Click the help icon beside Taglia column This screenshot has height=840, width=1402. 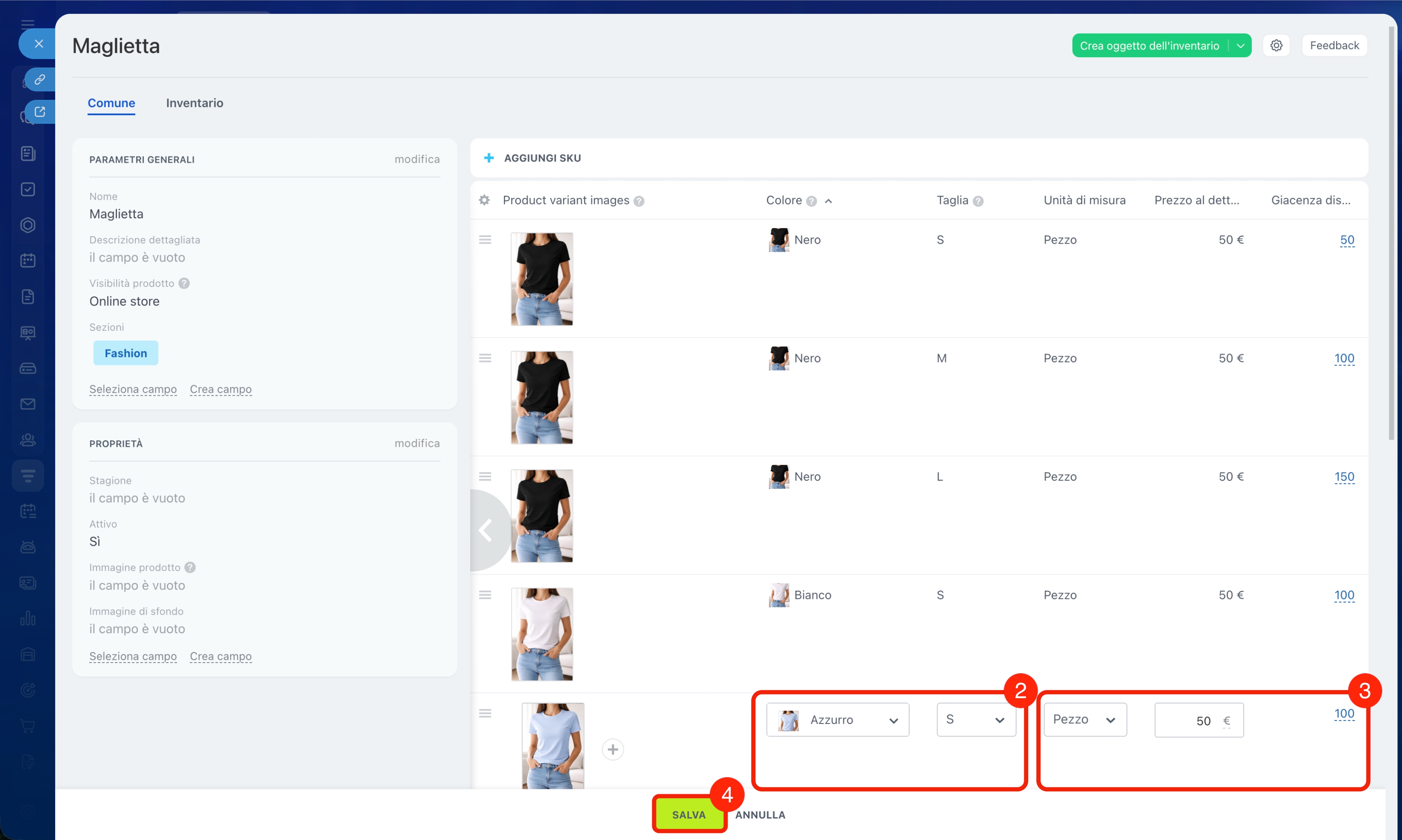pyautogui.click(x=978, y=201)
